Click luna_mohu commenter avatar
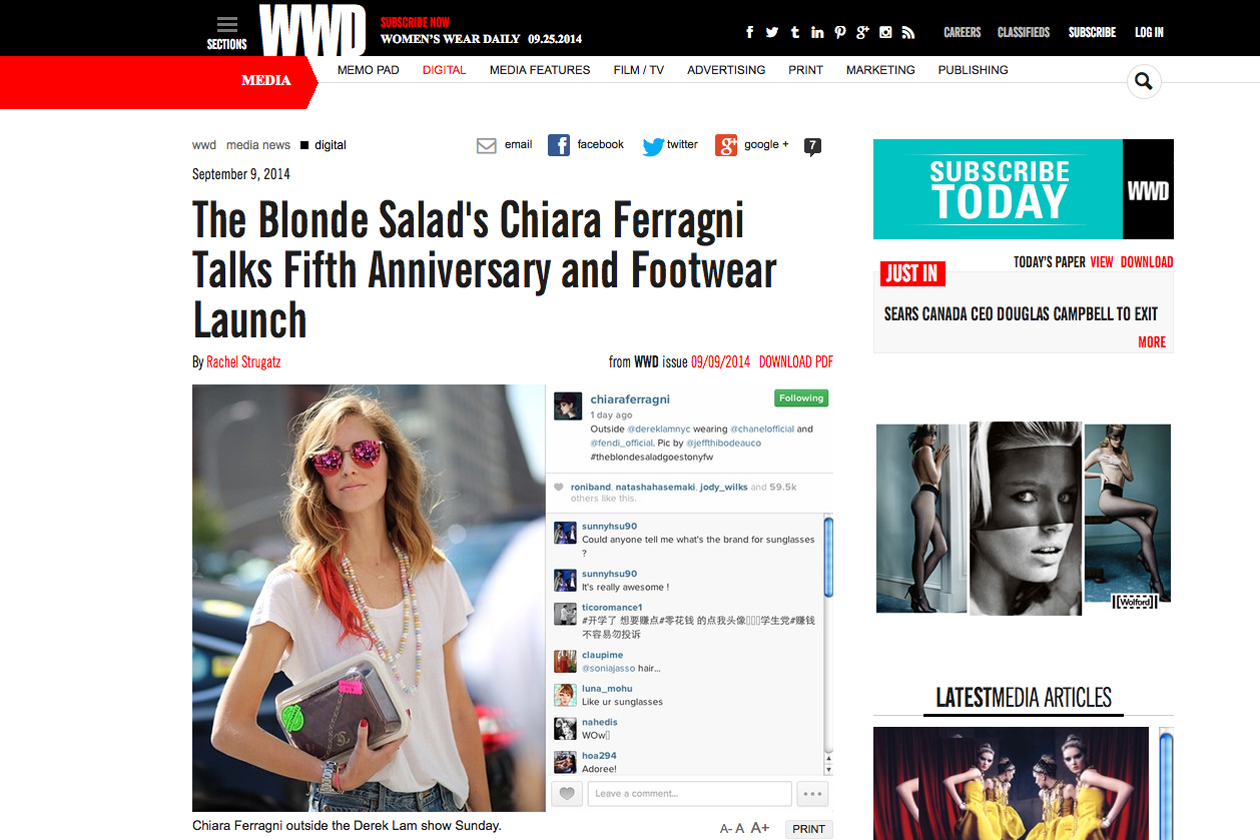The height and width of the screenshot is (840, 1260). [566, 695]
